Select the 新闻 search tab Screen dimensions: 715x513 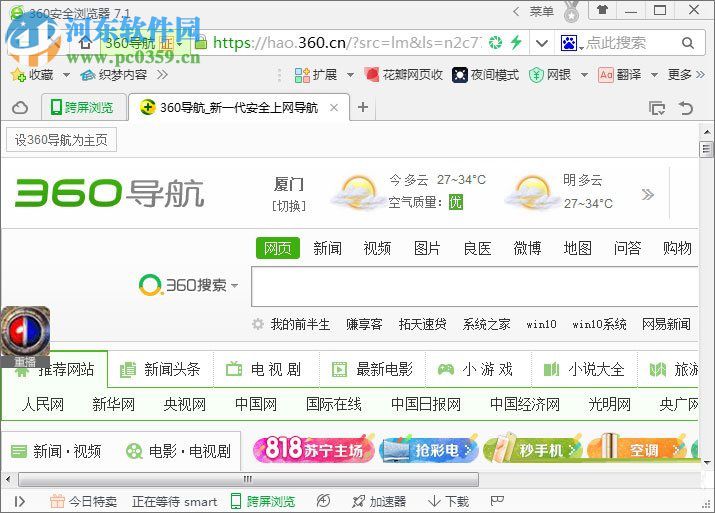pos(327,248)
